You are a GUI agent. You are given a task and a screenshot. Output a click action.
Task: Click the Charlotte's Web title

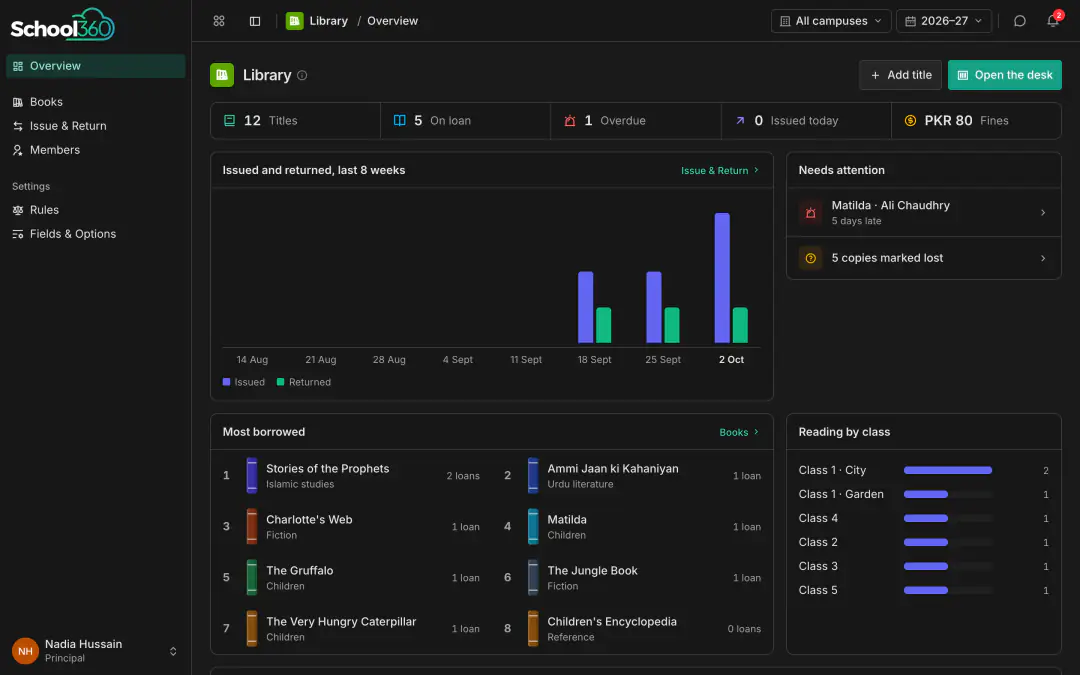309,520
